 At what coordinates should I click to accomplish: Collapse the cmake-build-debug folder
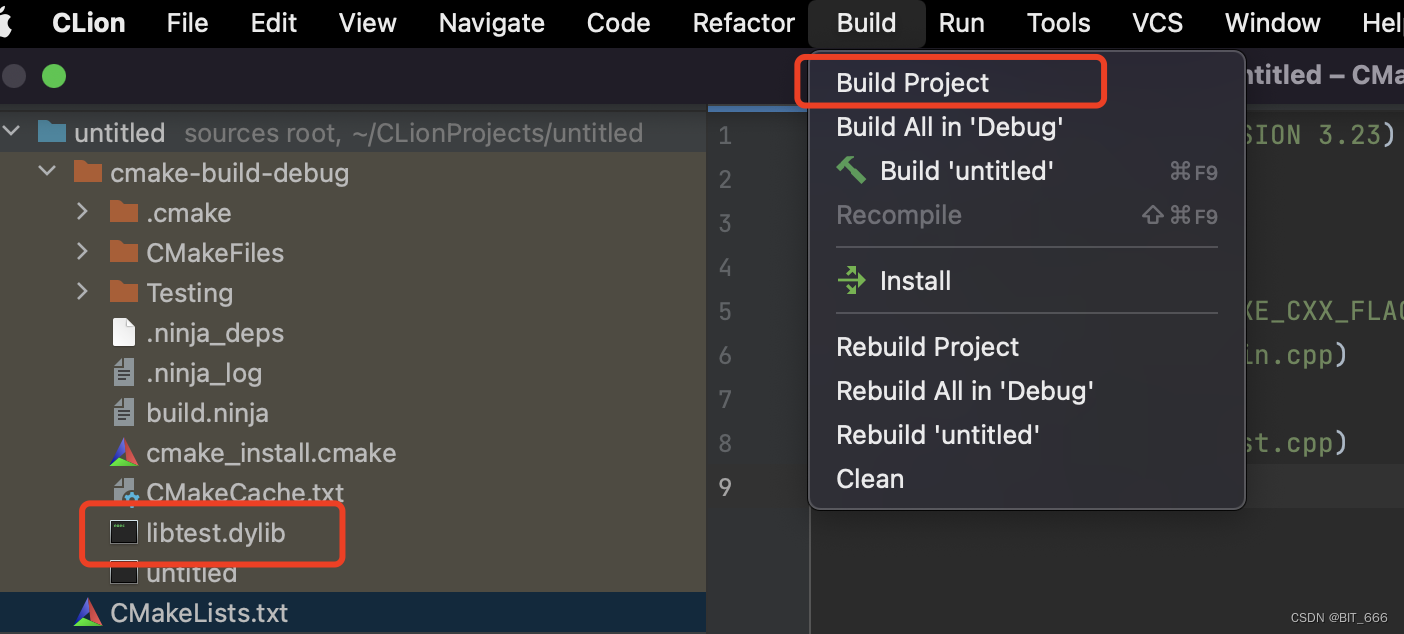pos(47,172)
